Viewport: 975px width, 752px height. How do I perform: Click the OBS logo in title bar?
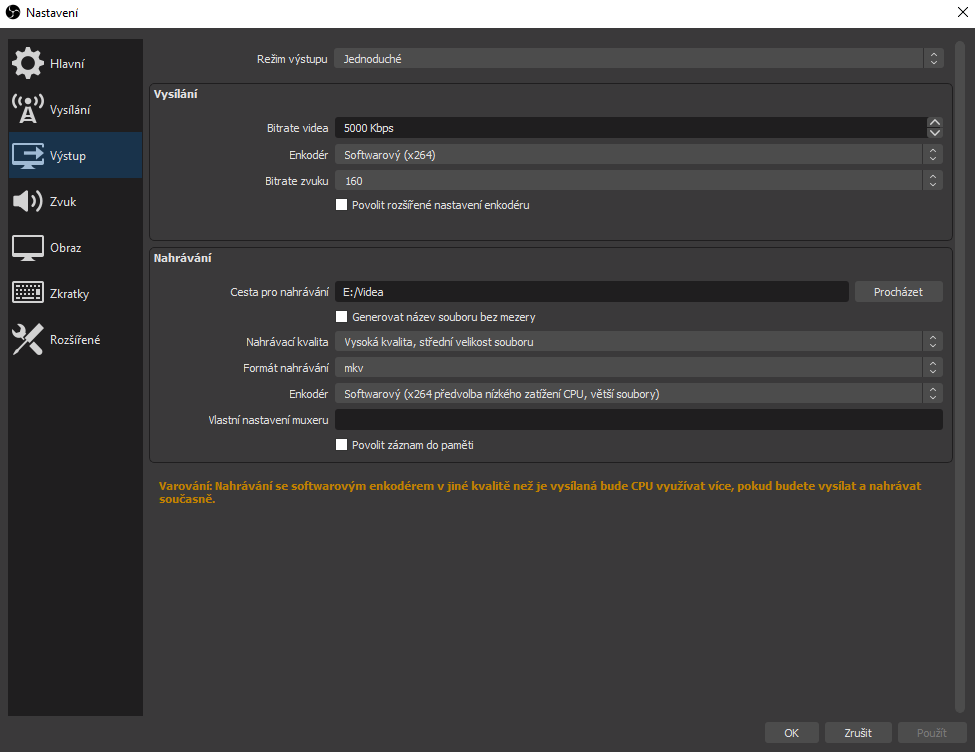point(13,13)
